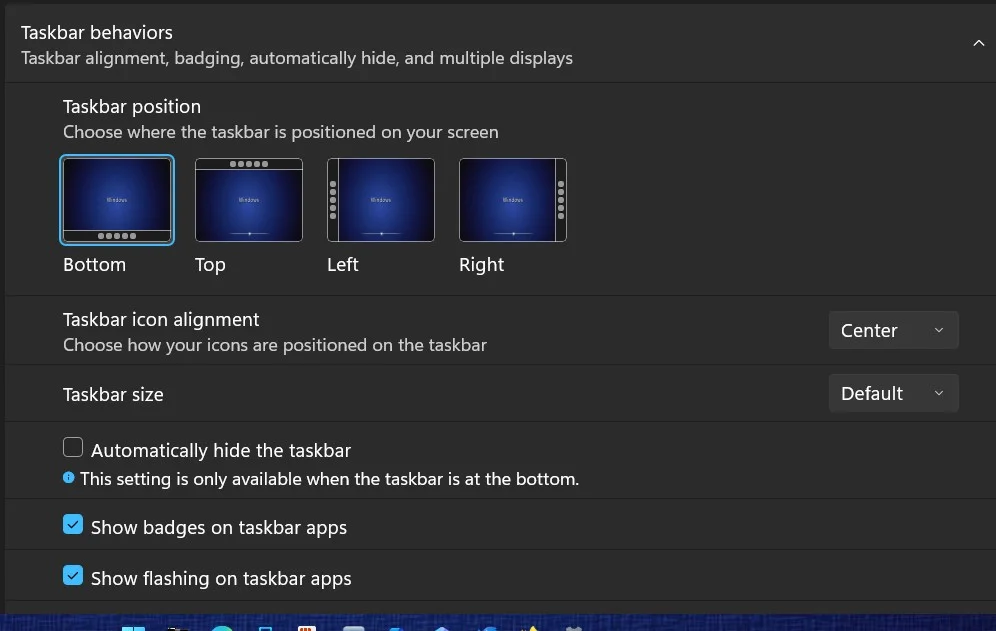
Task: Click the 'Taskbar position' heading text
Action: tap(131, 106)
